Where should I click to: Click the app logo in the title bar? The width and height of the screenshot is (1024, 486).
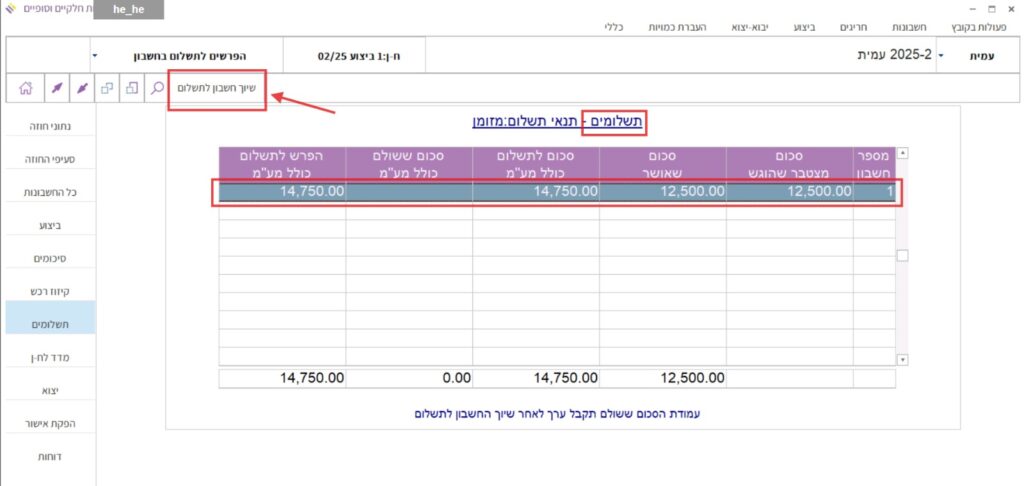10,9
